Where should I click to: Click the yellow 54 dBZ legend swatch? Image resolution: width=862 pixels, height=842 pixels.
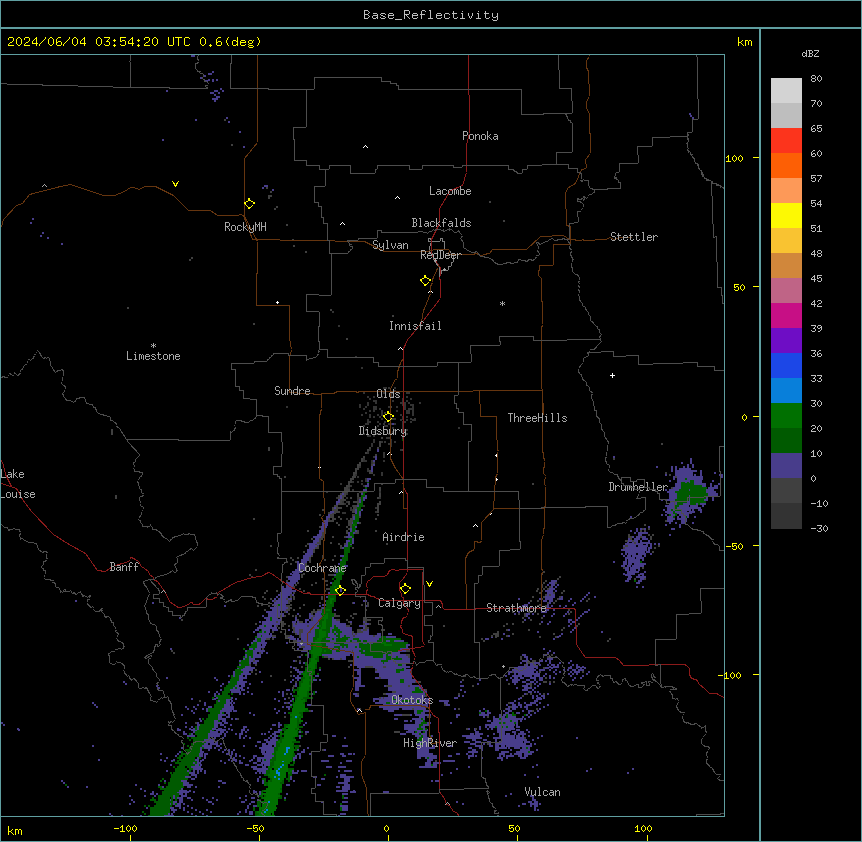(x=786, y=215)
